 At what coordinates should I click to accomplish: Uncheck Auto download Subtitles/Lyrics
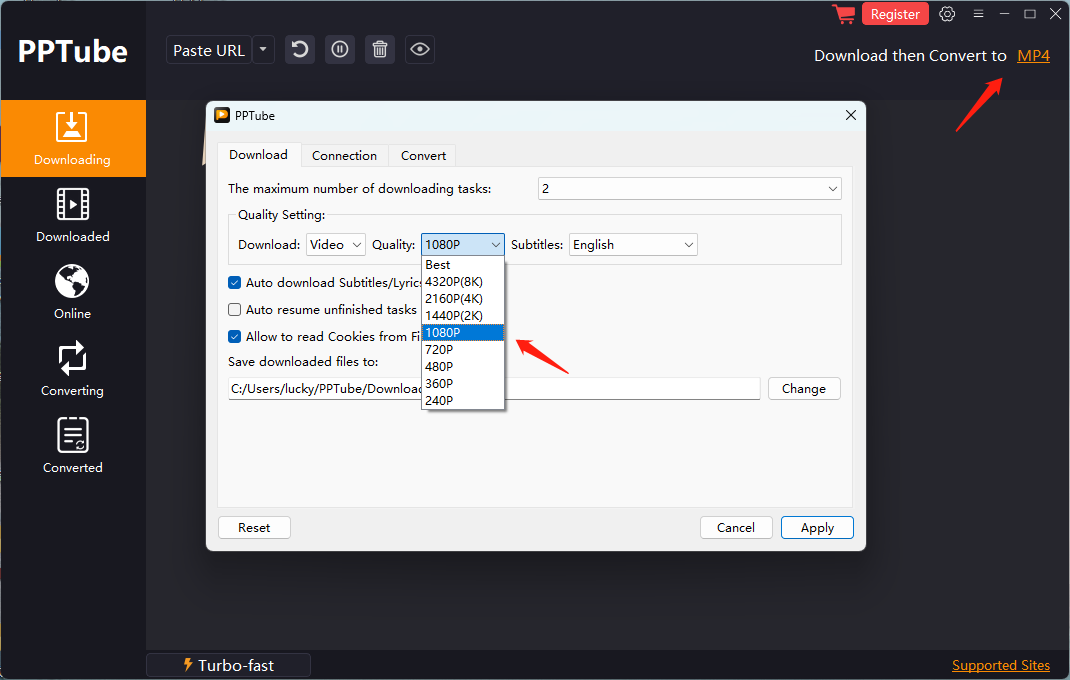tap(234, 282)
